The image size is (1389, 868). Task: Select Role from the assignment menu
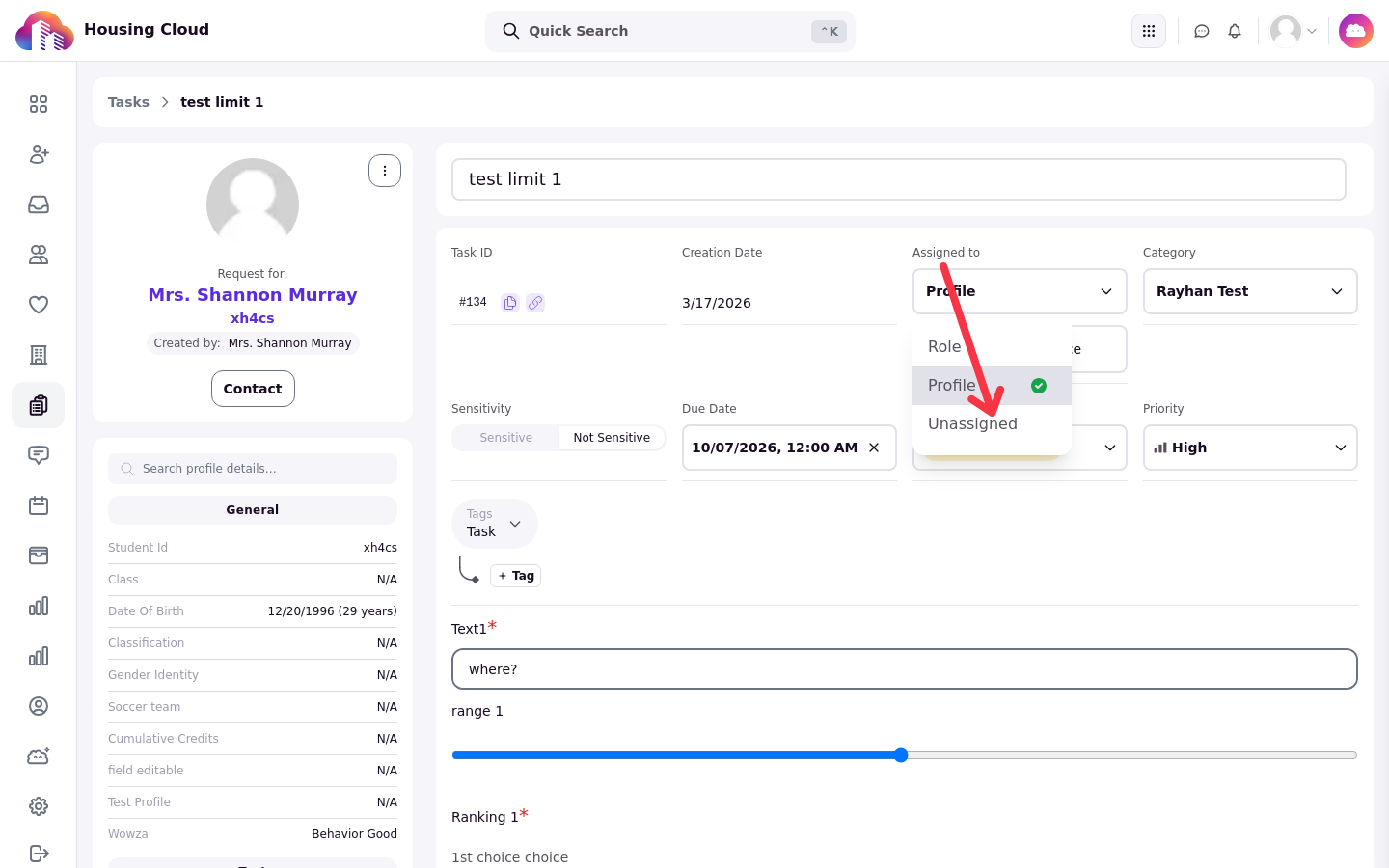click(x=992, y=347)
